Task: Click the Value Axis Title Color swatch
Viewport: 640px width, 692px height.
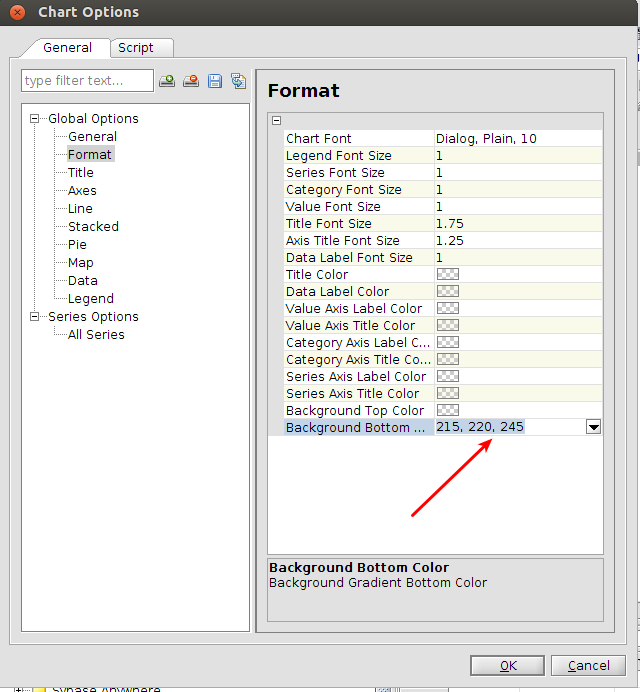Action: (x=448, y=325)
